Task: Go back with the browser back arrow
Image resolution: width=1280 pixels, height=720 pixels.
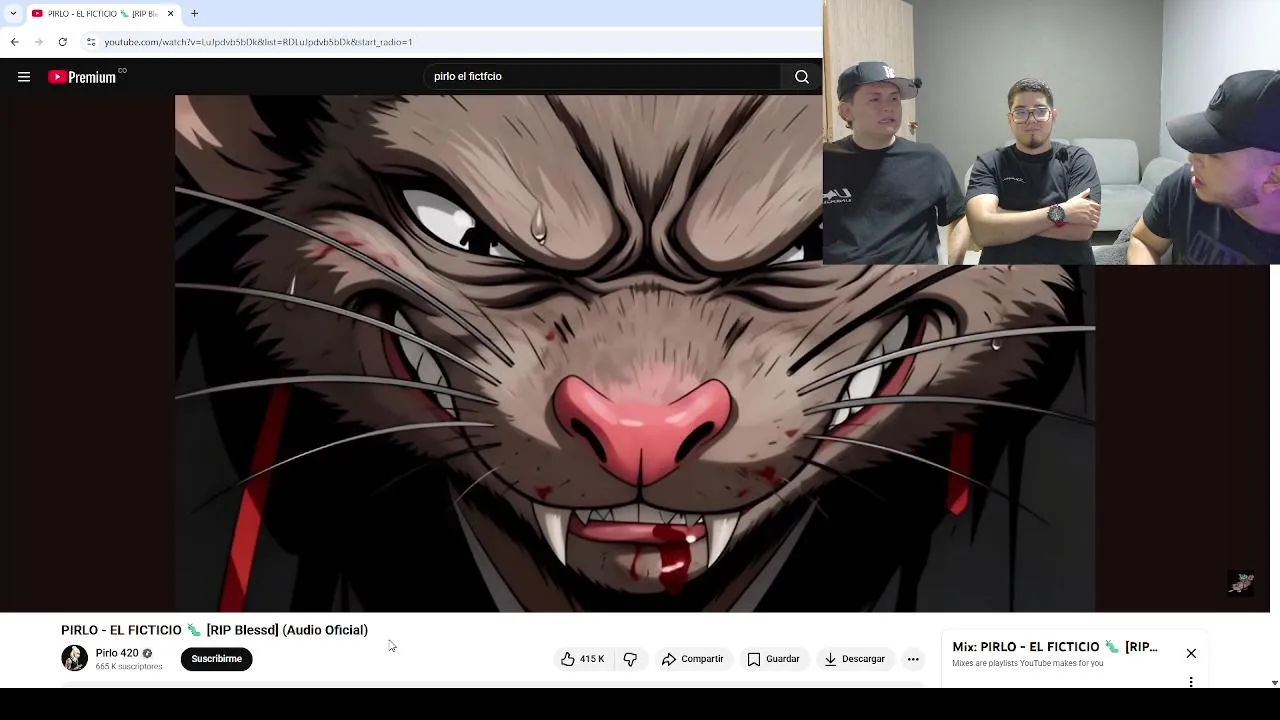Action: click(15, 42)
